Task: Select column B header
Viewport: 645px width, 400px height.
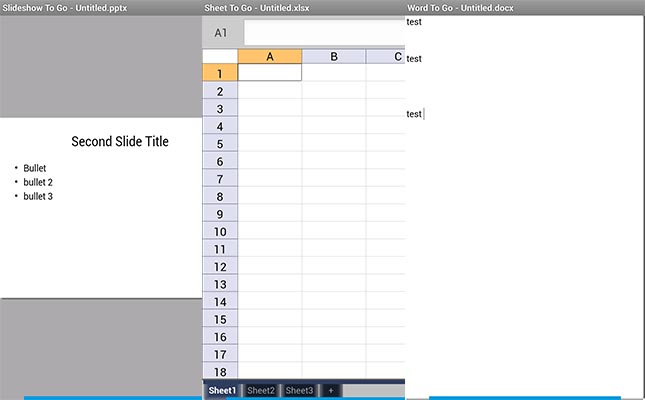Action: coord(333,56)
